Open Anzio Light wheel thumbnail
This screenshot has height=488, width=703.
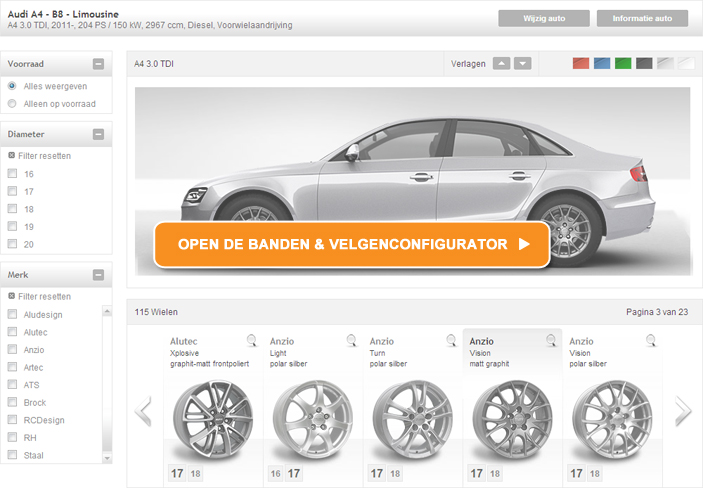click(x=313, y=419)
